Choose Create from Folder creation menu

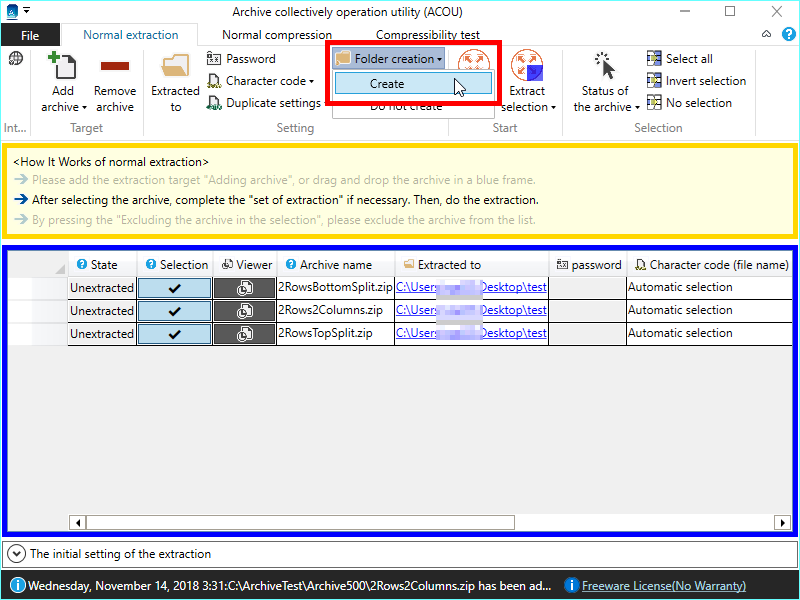tap(387, 84)
